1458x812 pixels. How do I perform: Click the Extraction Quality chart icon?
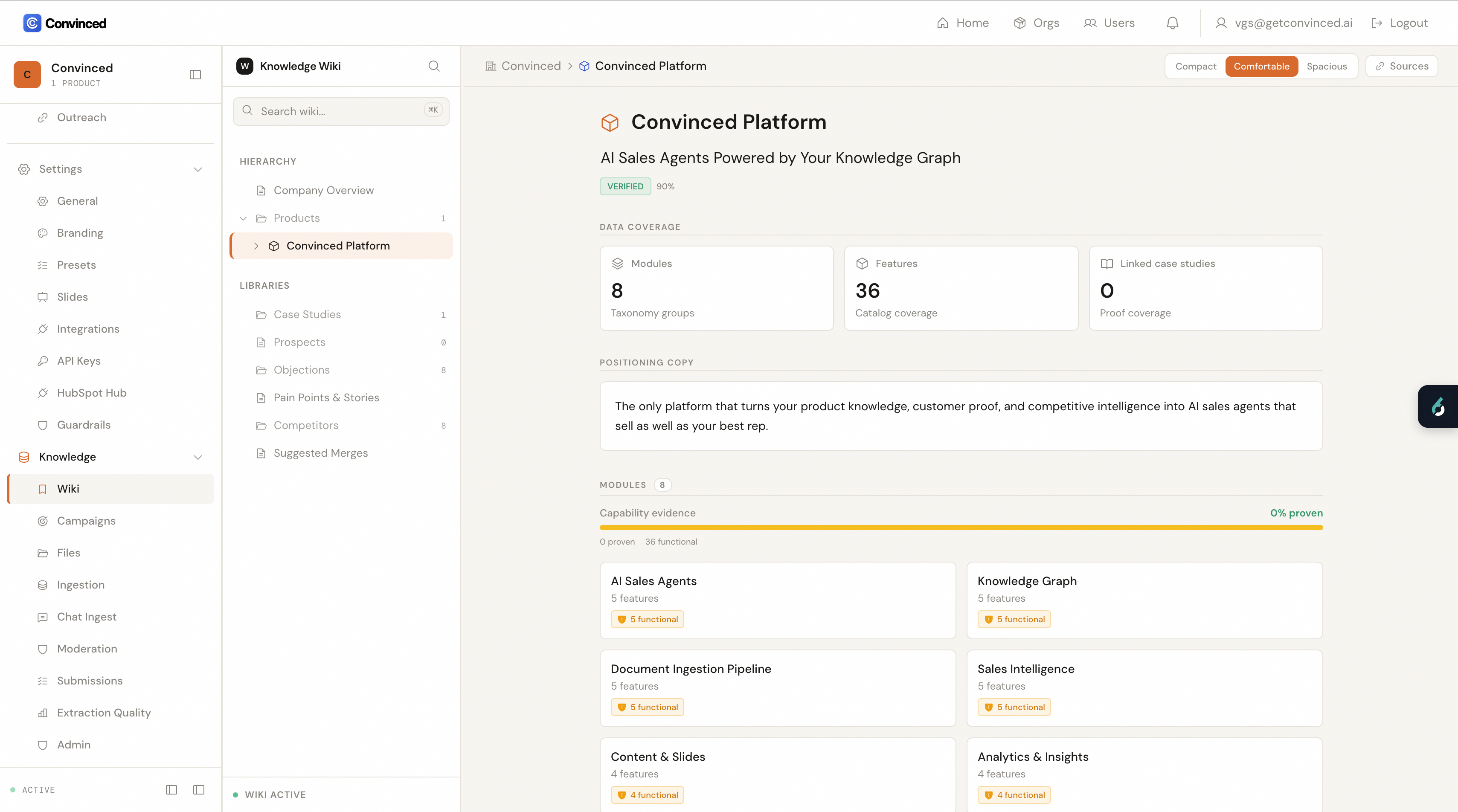pyautogui.click(x=43, y=713)
